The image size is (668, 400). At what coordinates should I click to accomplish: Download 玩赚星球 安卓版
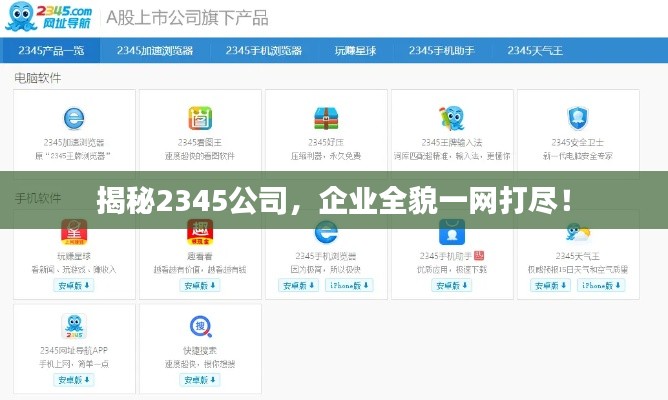point(74,285)
